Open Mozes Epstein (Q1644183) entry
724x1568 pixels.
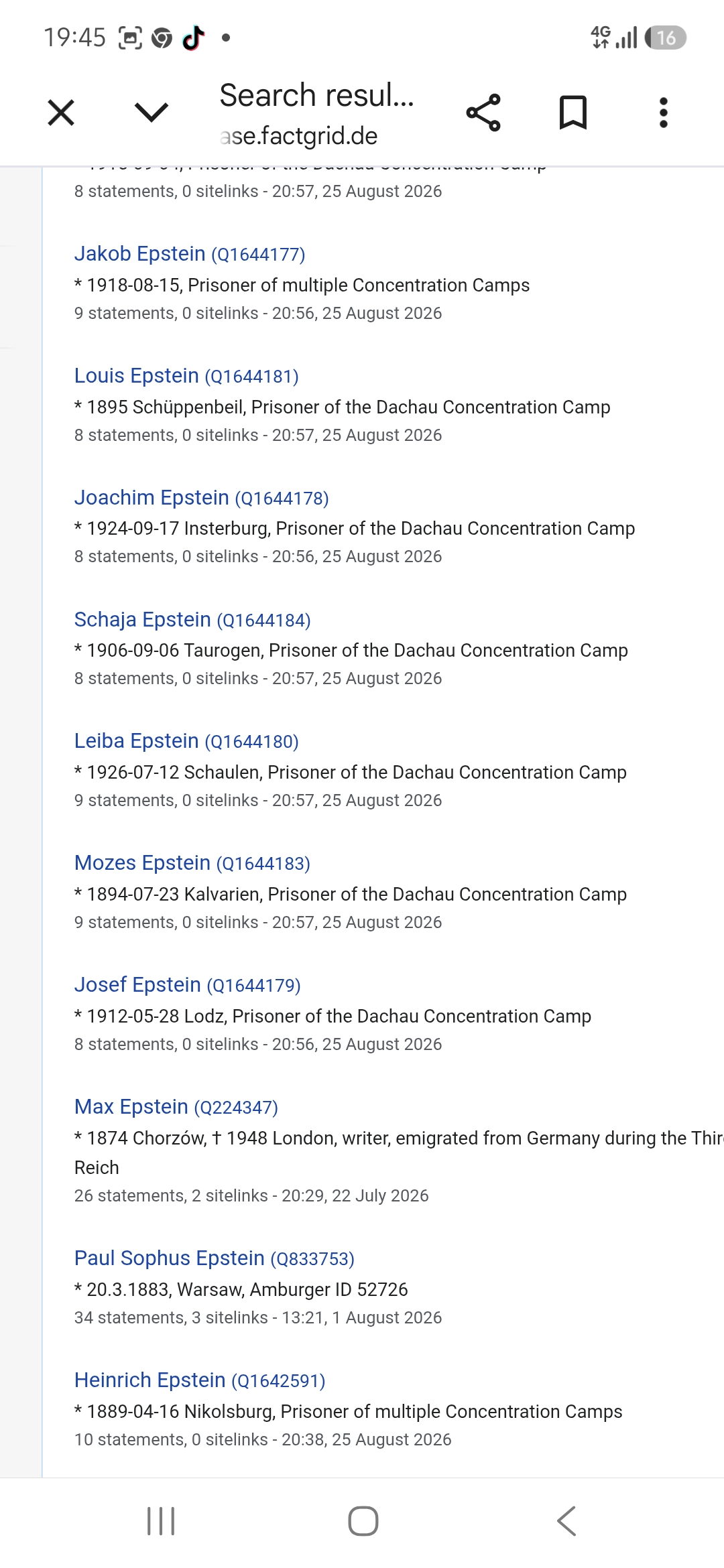tap(192, 863)
